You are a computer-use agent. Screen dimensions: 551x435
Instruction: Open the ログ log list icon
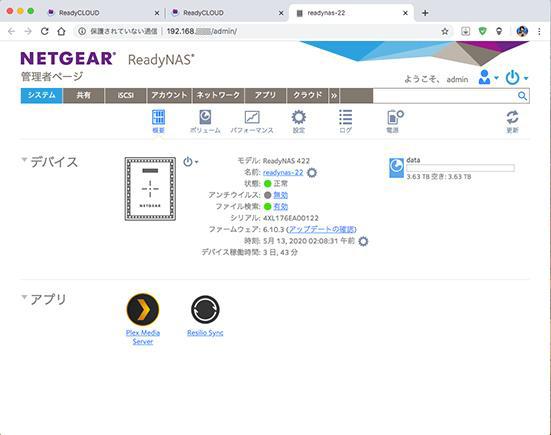point(345,121)
